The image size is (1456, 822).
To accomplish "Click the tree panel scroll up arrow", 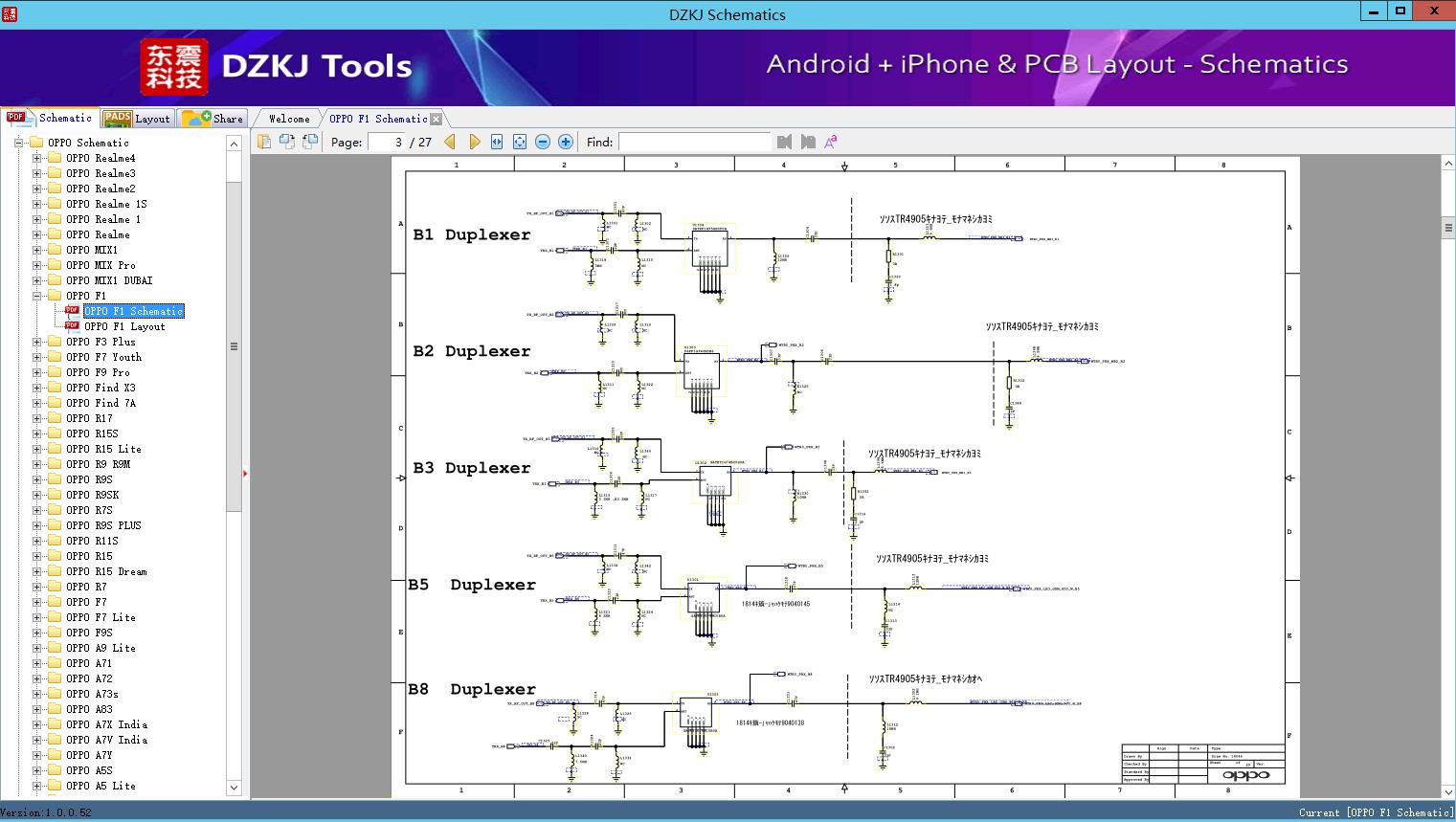I will coord(234,144).
